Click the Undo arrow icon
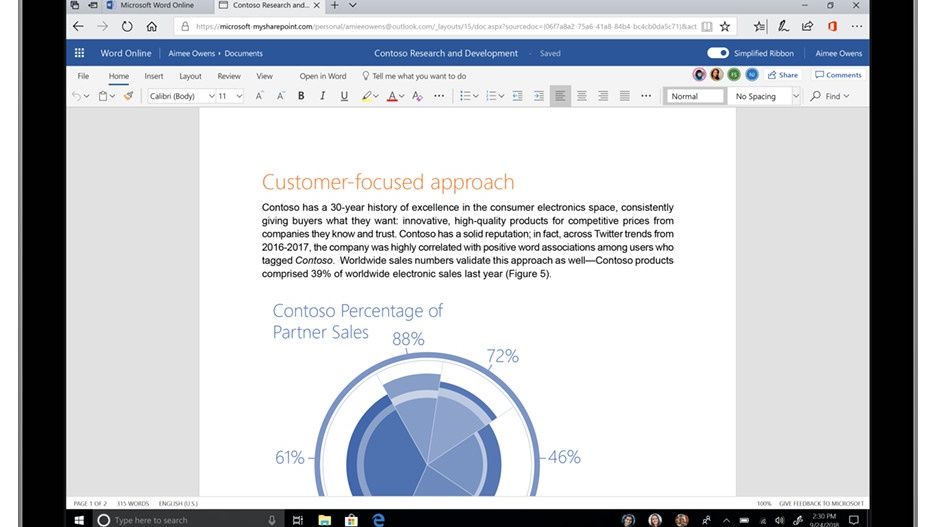 [x=76, y=96]
